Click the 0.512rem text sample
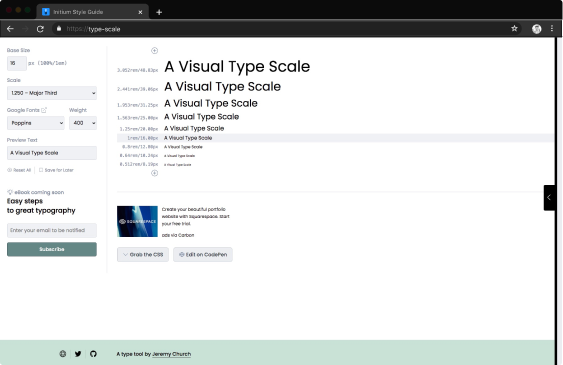 tap(178, 165)
